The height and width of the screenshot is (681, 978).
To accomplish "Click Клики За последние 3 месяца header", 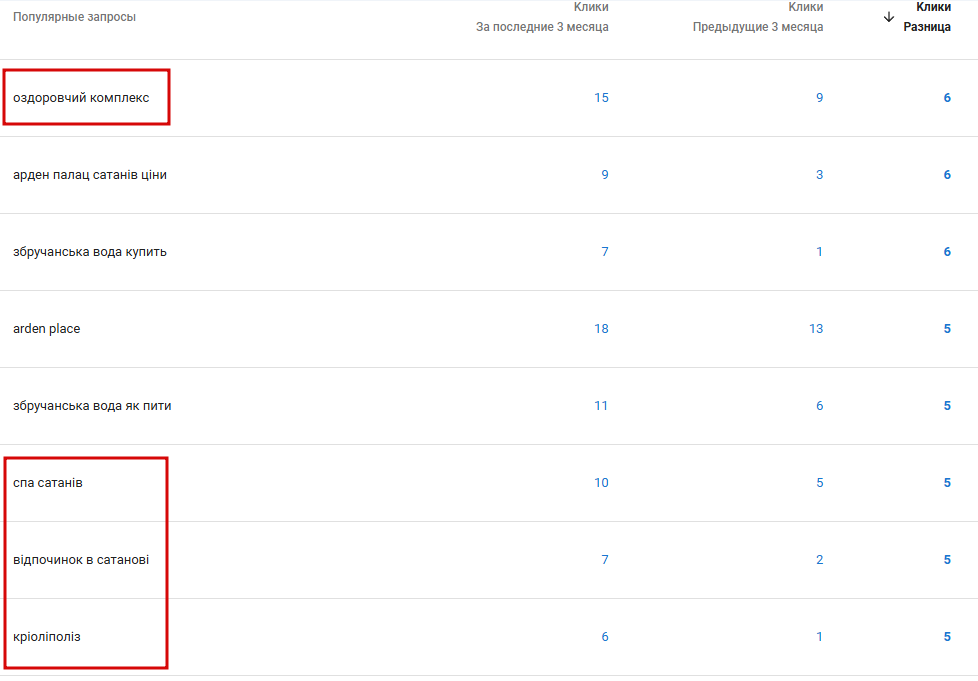I will tap(542, 17).
